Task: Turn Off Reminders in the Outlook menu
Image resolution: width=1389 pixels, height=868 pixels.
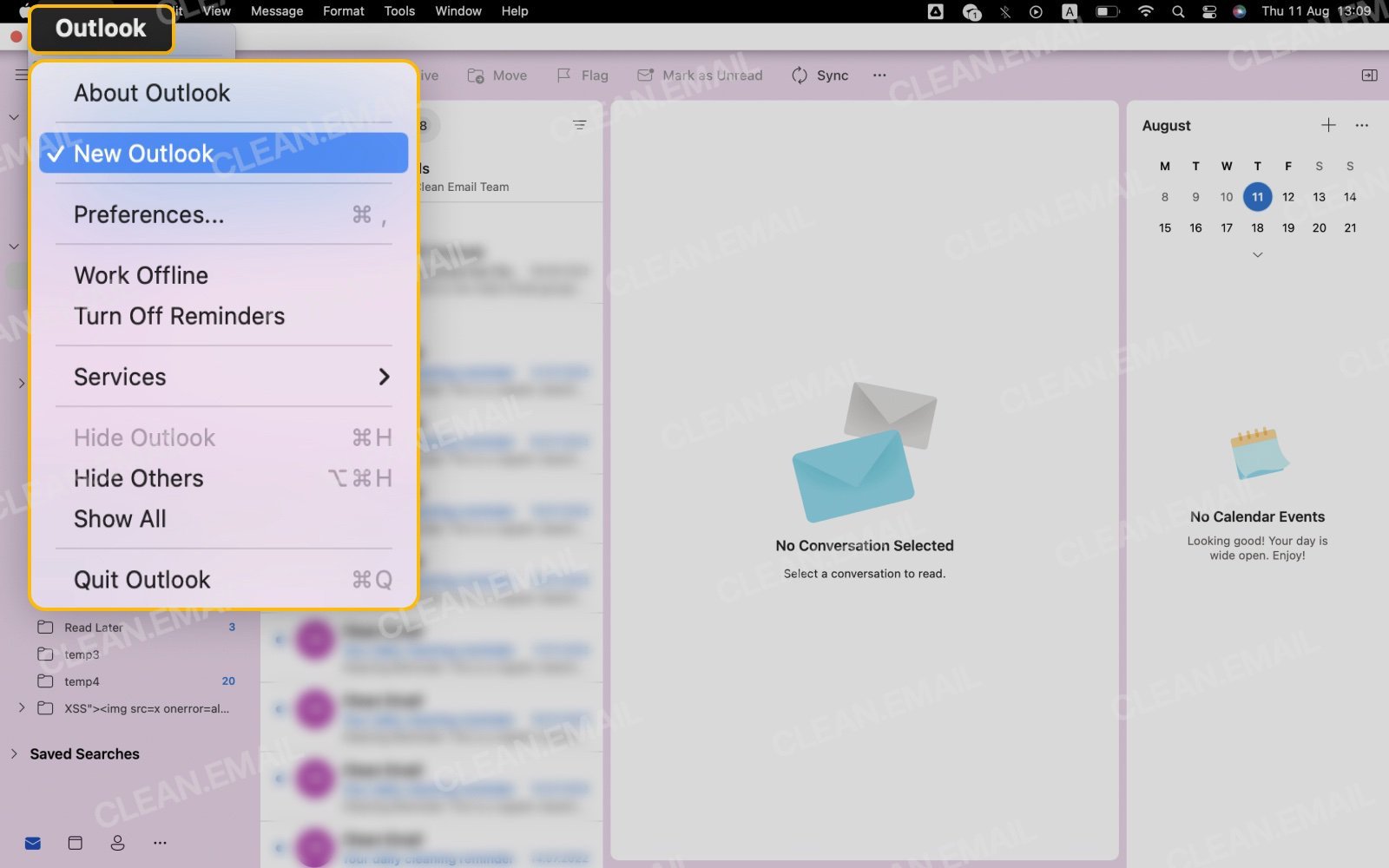Action: (180, 316)
